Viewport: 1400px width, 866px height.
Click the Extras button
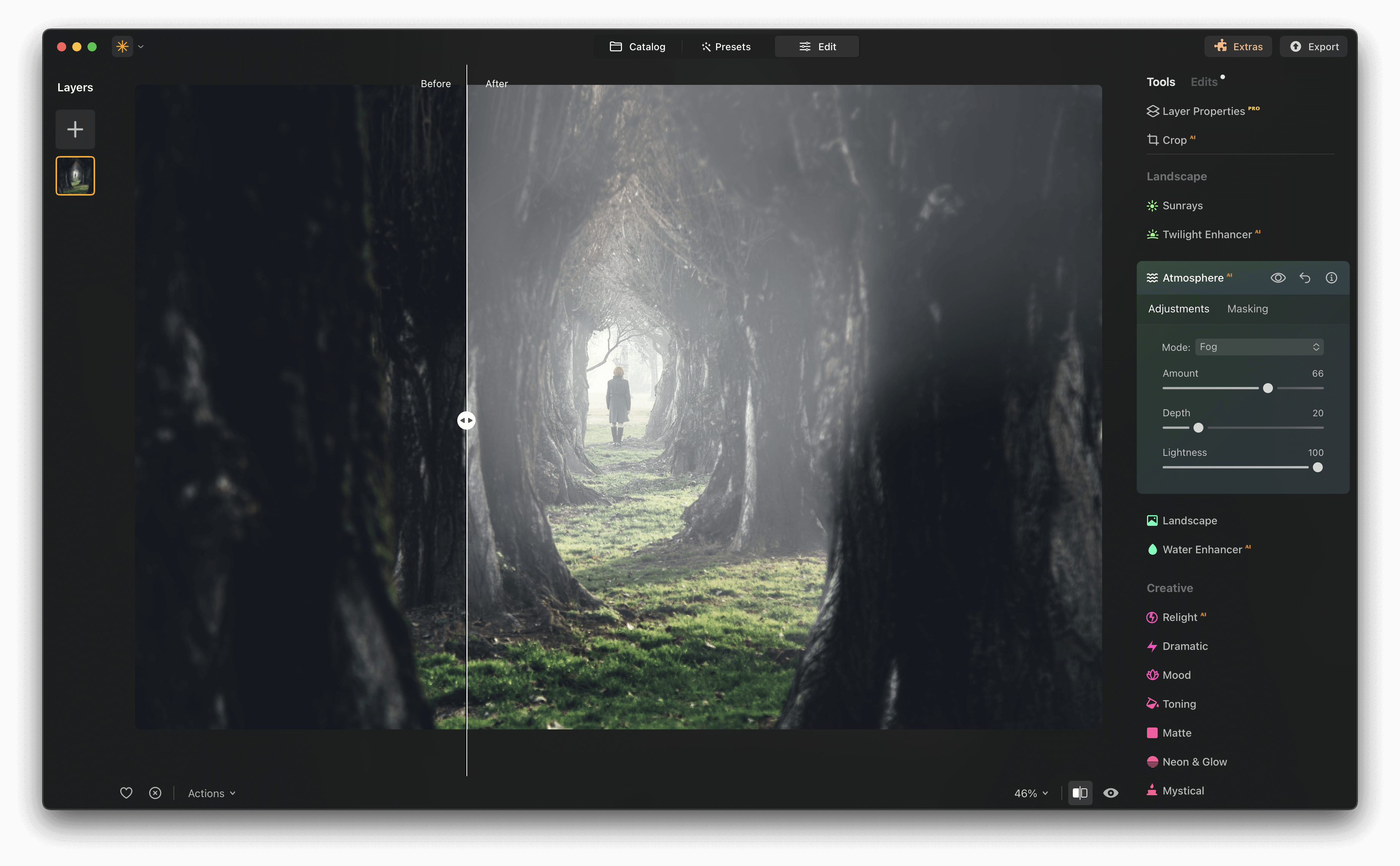pyautogui.click(x=1238, y=46)
